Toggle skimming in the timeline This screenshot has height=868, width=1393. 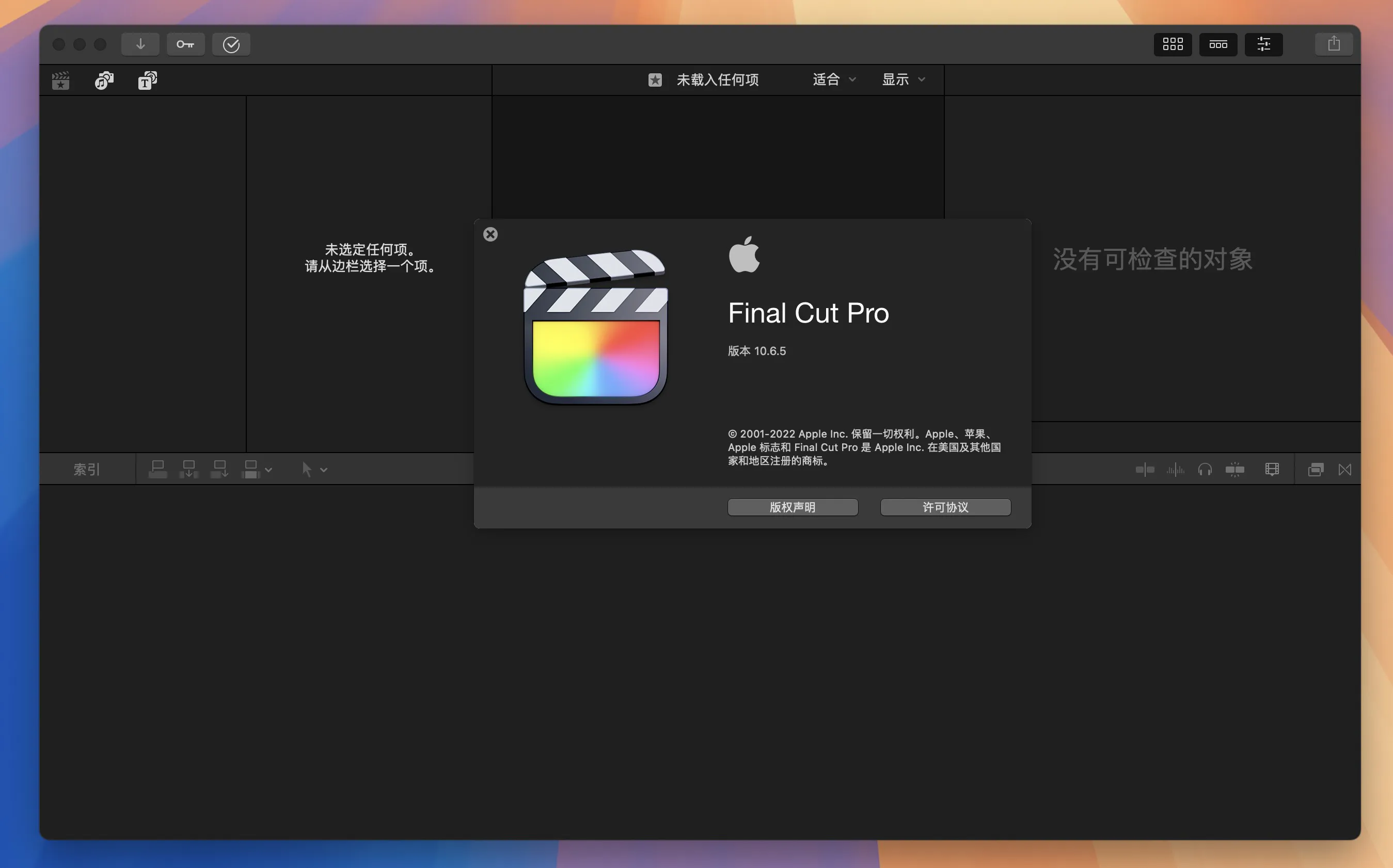pyautogui.click(x=1144, y=470)
